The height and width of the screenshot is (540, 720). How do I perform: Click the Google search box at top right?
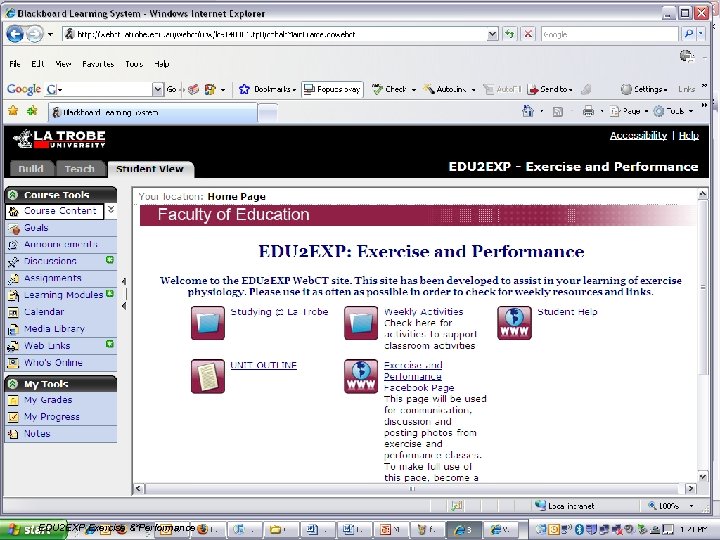[x=609, y=34]
